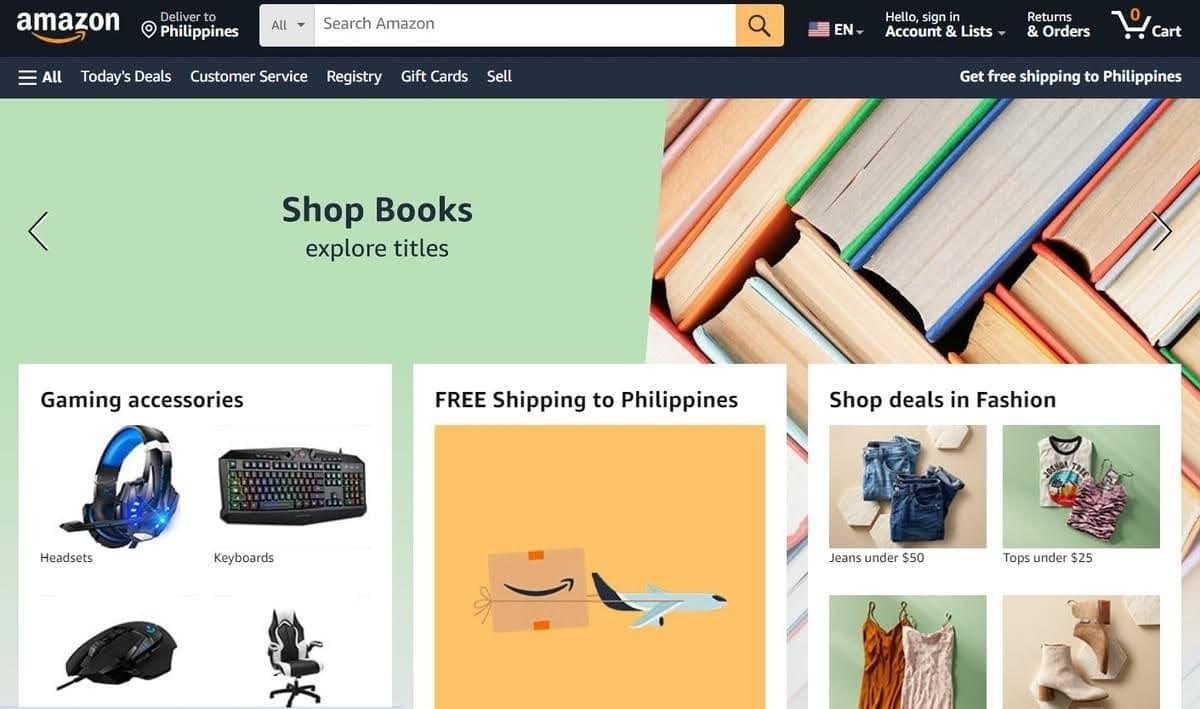Click the Amazon logo
This screenshot has width=1200, height=709.
pyautogui.click(x=68, y=25)
